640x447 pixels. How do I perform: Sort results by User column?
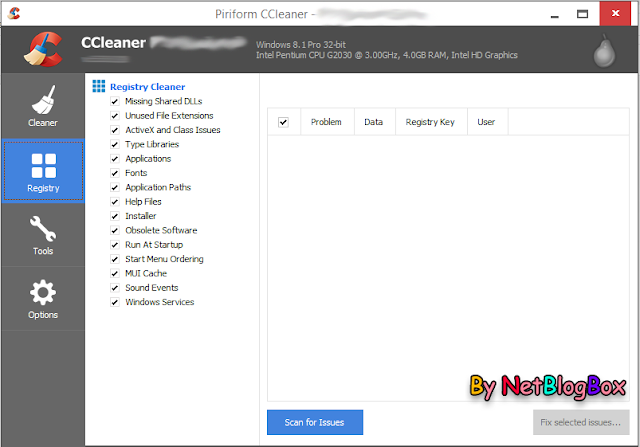pyautogui.click(x=487, y=122)
